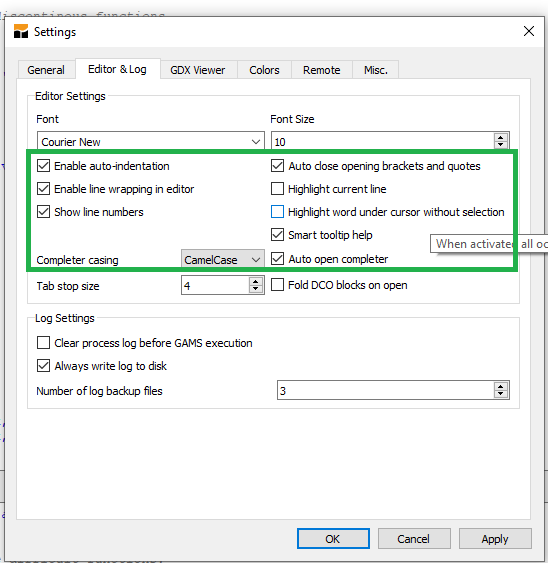548x563 pixels.
Task: Increase the Font Size with up arrow
Action: tap(501, 137)
